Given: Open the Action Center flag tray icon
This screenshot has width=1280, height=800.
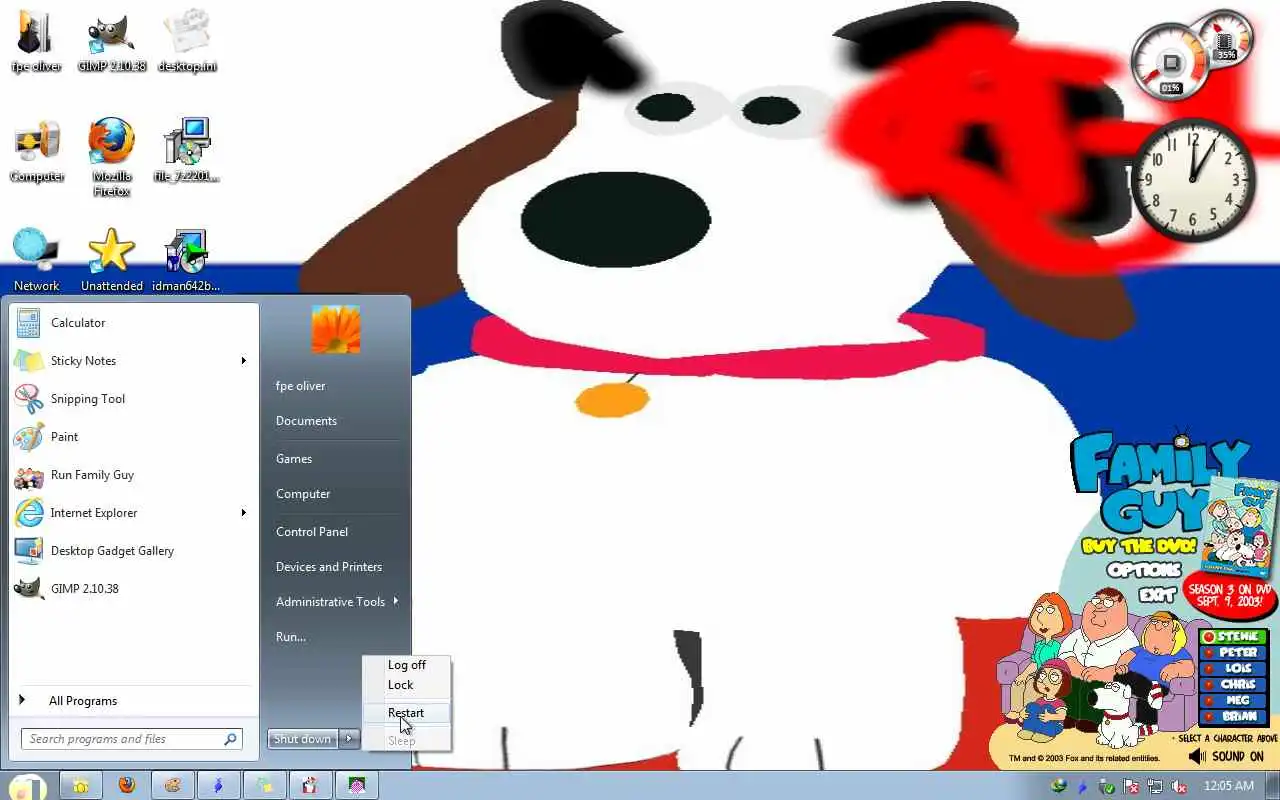Looking at the screenshot, I should (x=1131, y=786).
